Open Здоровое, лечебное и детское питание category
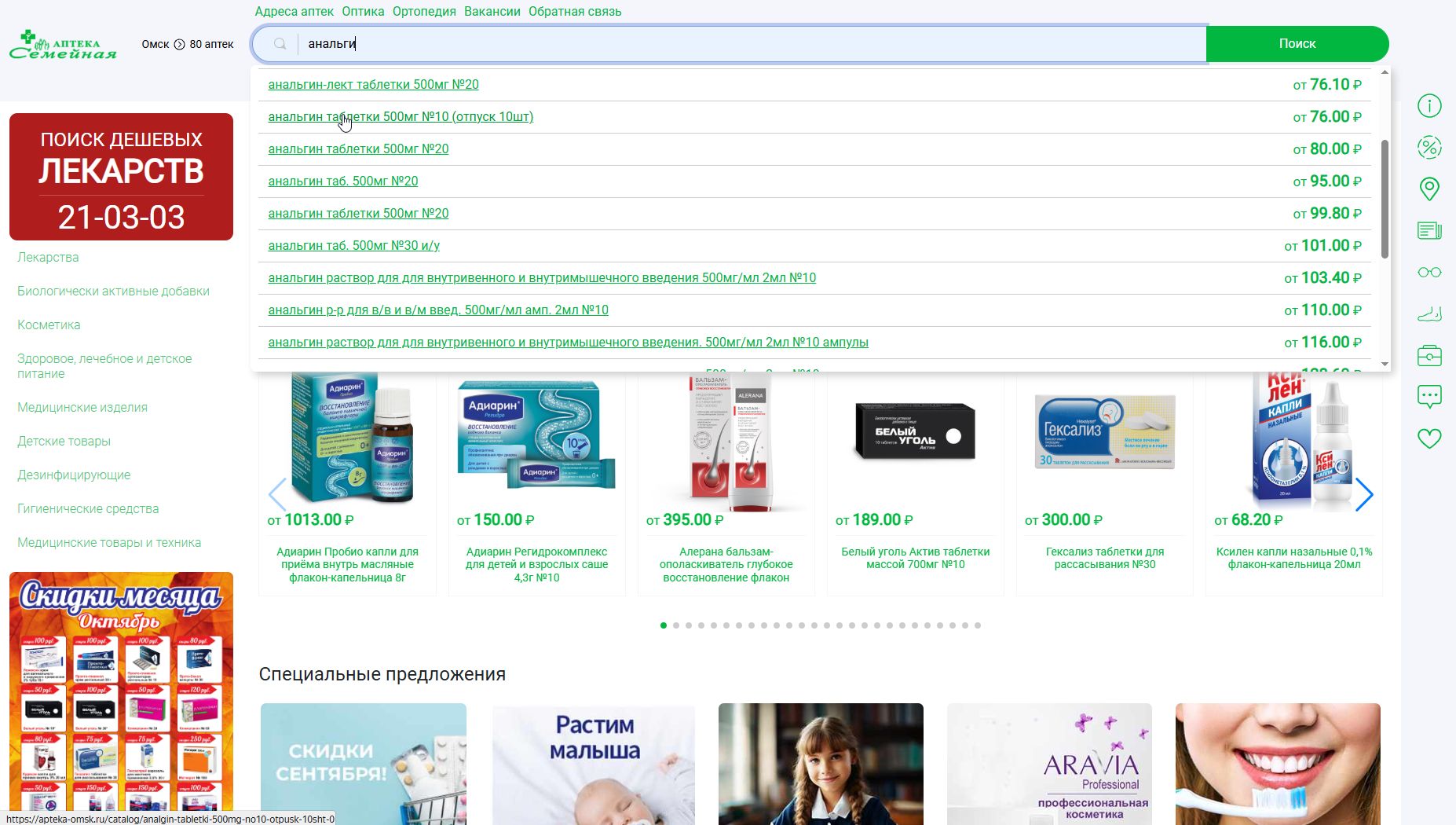The width and height of the screenshot is (1456, 825). (x=104, y=365)
